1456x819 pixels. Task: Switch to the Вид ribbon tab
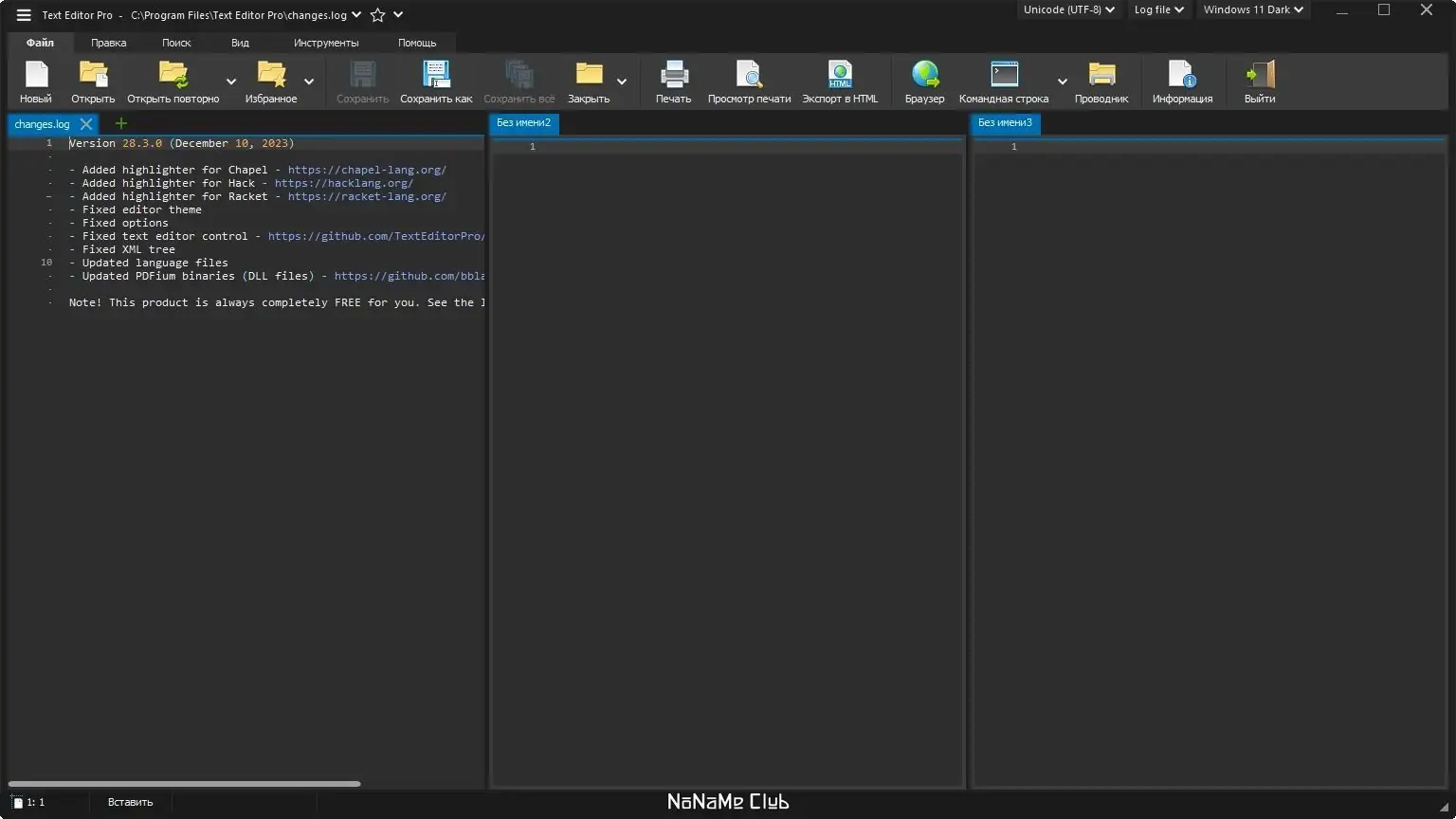240,43
